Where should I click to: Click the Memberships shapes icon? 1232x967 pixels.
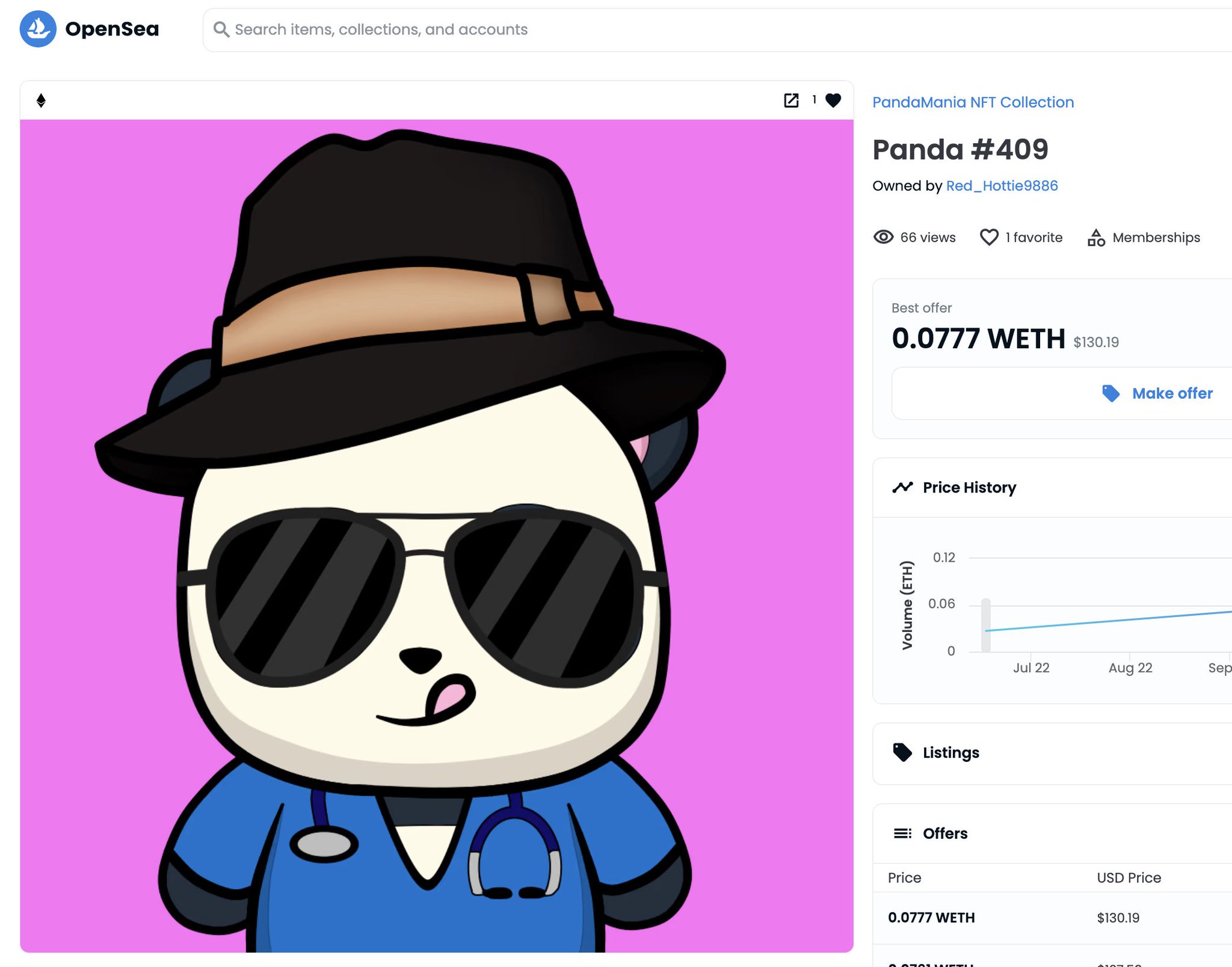click(1096, 238)
